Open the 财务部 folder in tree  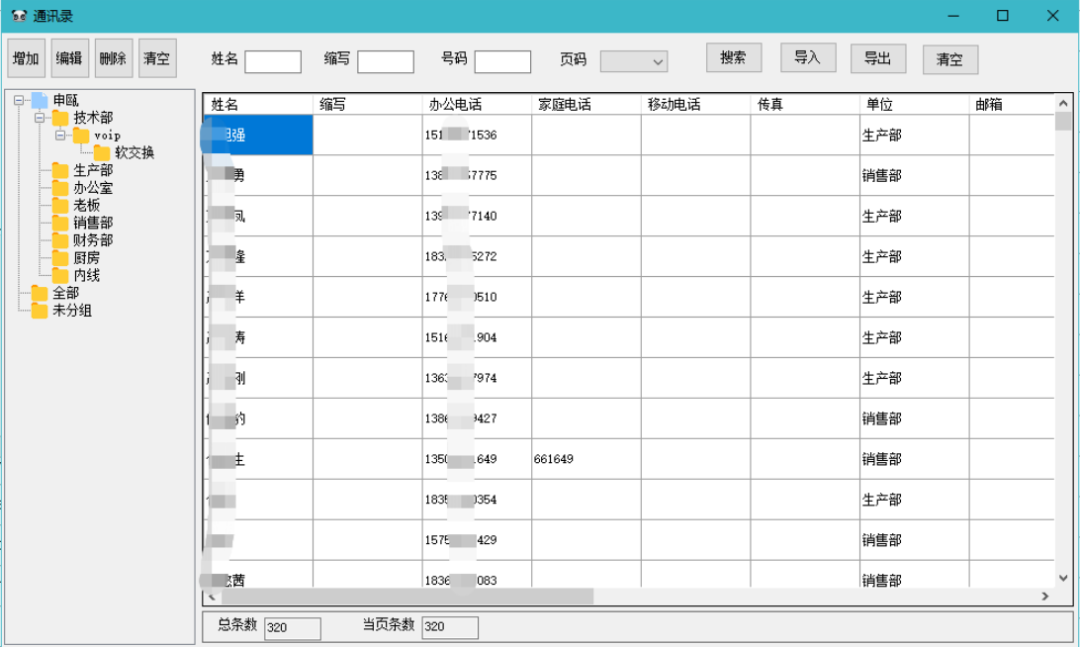click(61, 240)
